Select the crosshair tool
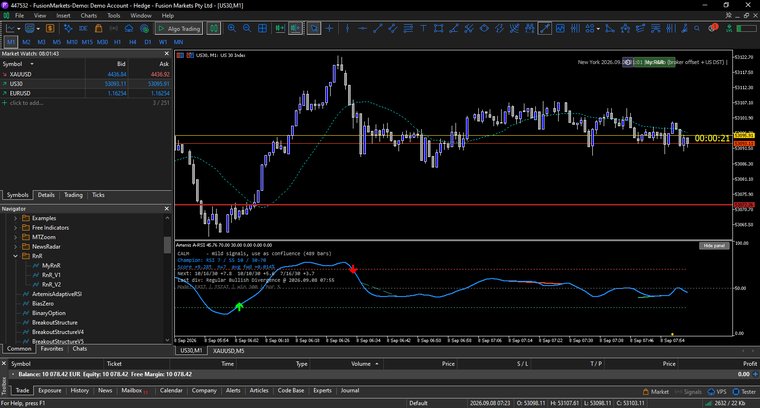The height and width of the screenshot is (408, 760). [x=330, y=29]
